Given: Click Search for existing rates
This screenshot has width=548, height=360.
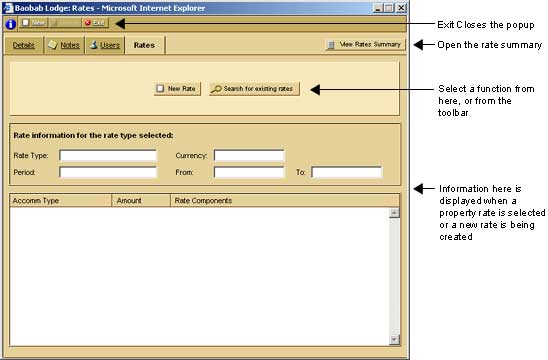Looking at the screenshot, I should click(x=254, y=89).
